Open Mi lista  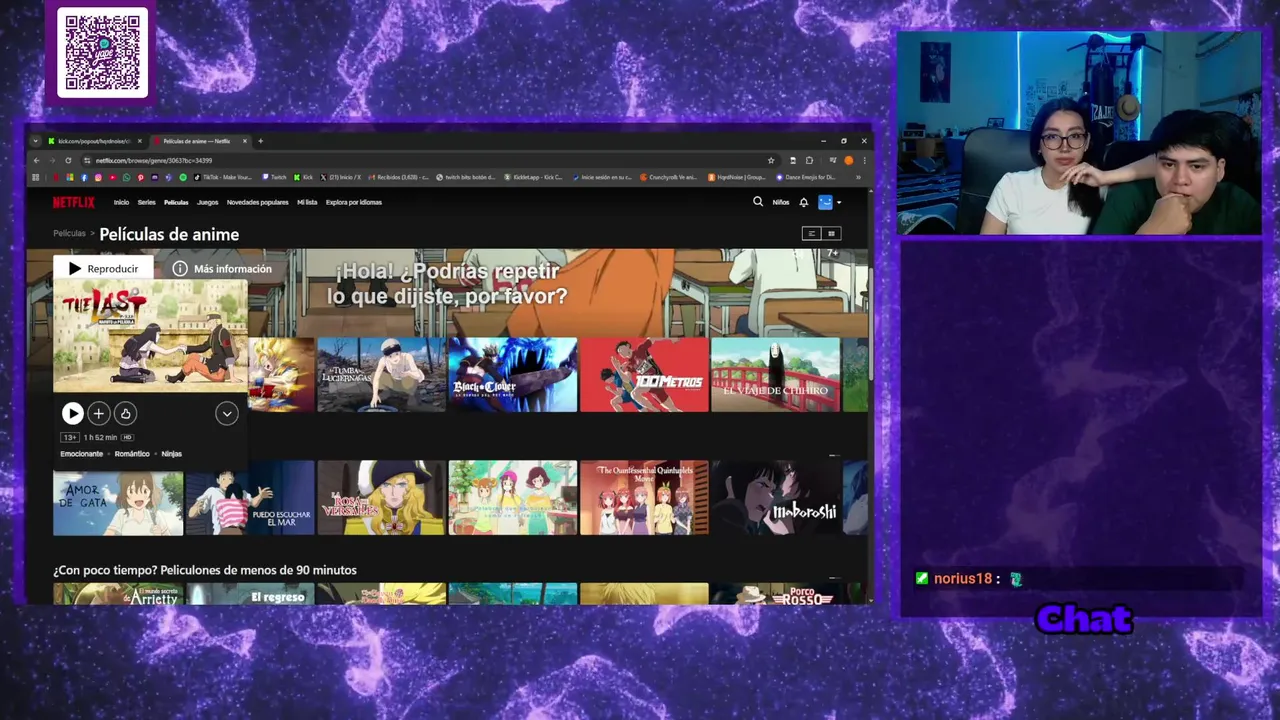coord(307,202)
